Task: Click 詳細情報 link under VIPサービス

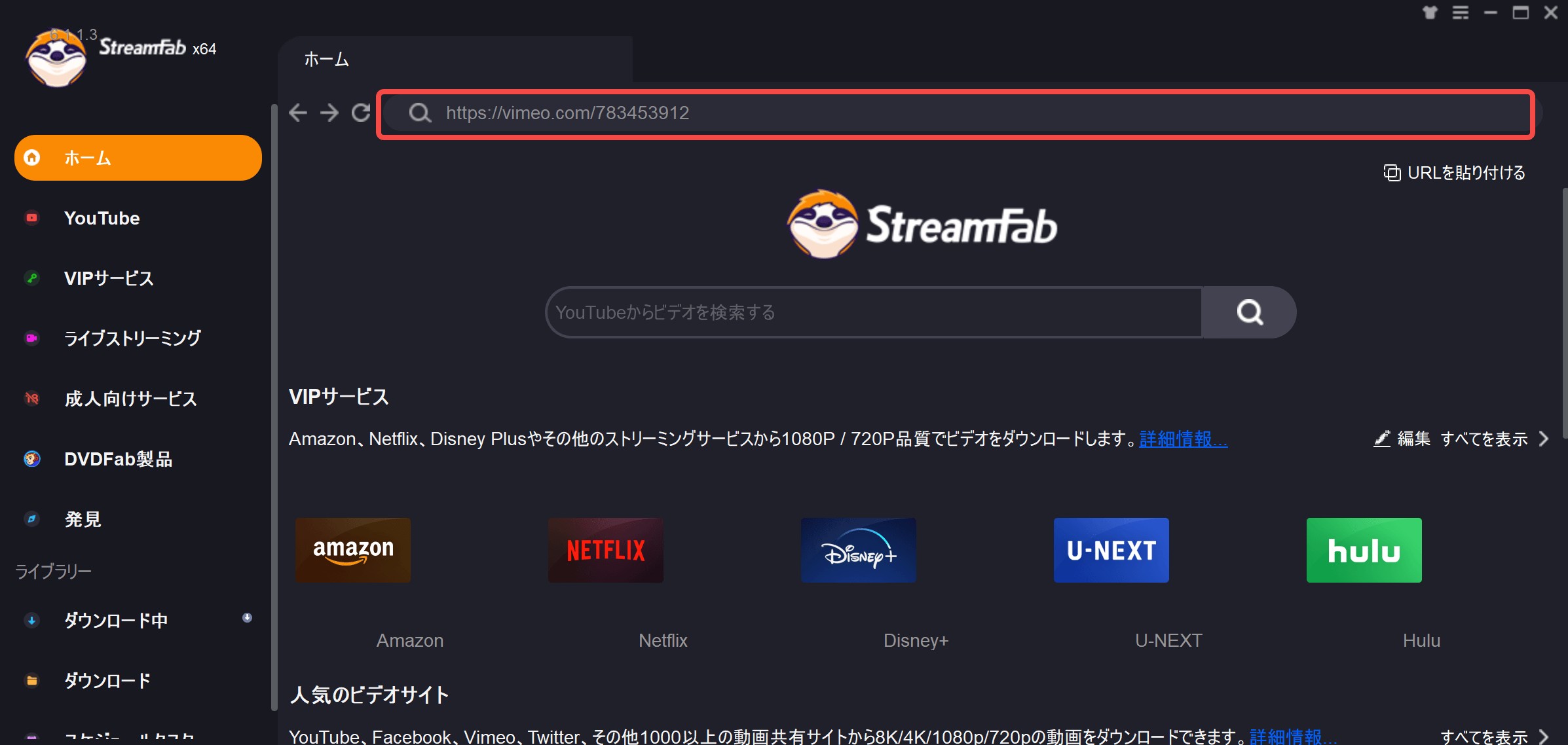Action: tap(1183, 439)
